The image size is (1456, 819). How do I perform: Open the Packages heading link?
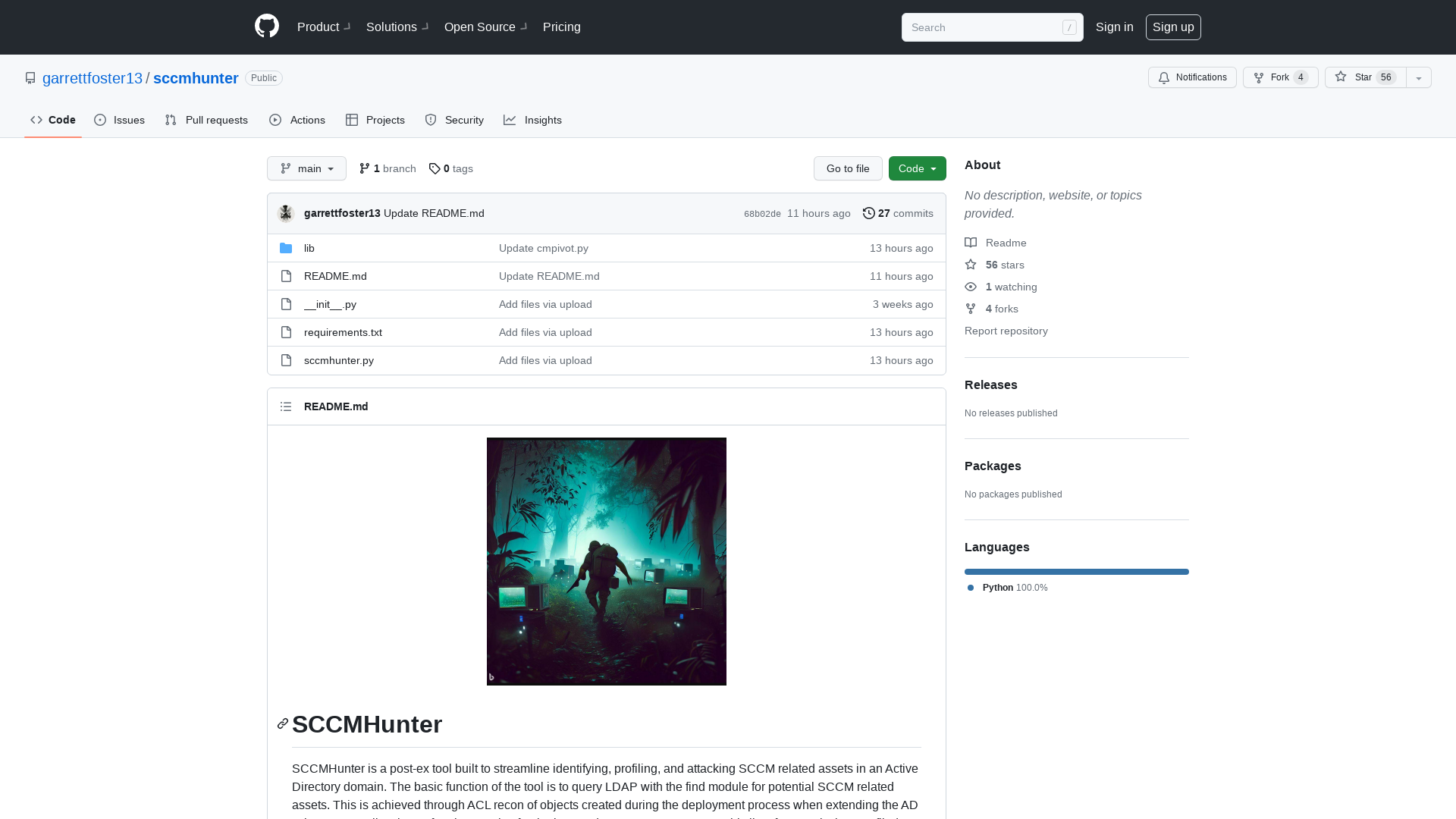(993, 466)
